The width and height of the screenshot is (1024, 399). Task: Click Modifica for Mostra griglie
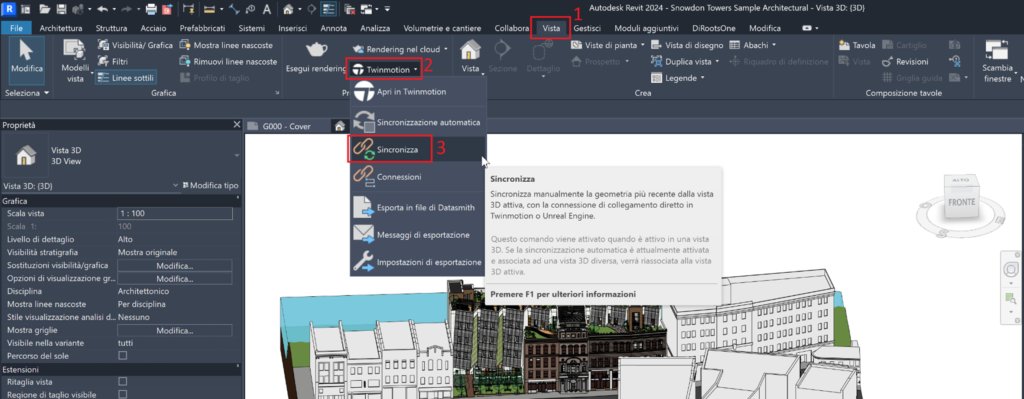point(175,330)
